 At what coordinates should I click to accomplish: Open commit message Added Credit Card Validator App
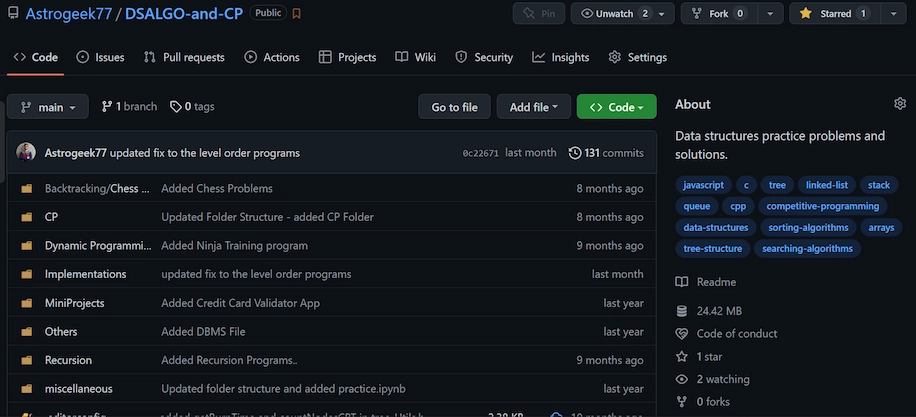240,303
